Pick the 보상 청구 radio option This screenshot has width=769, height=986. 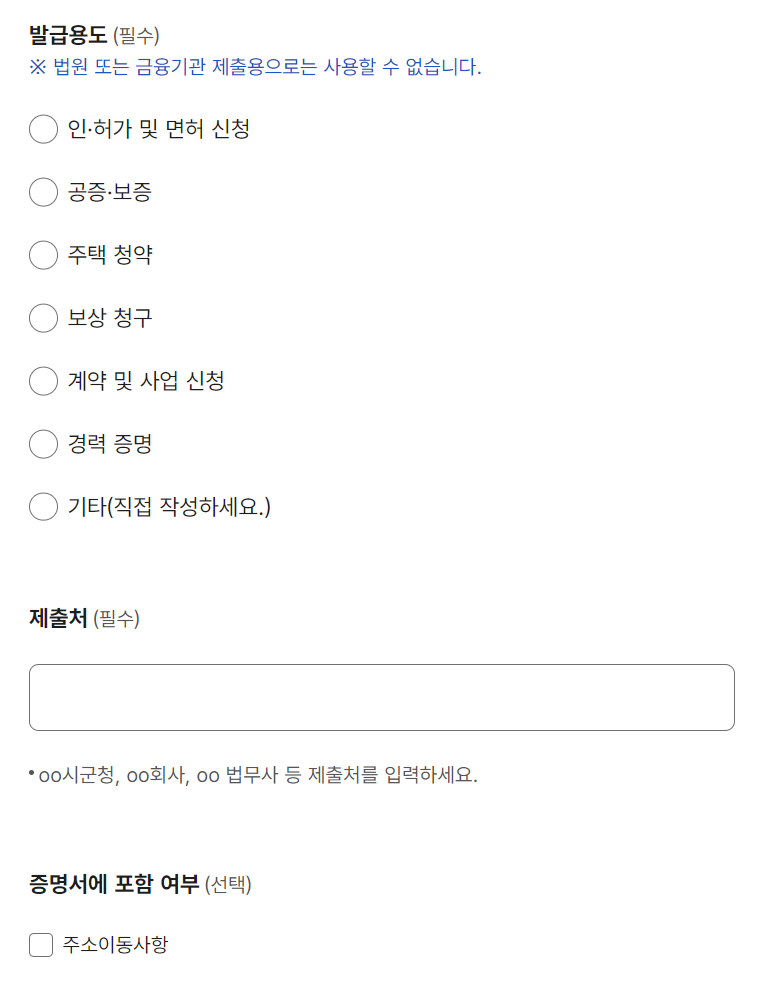pyautogui.click(x=43, y=318)
